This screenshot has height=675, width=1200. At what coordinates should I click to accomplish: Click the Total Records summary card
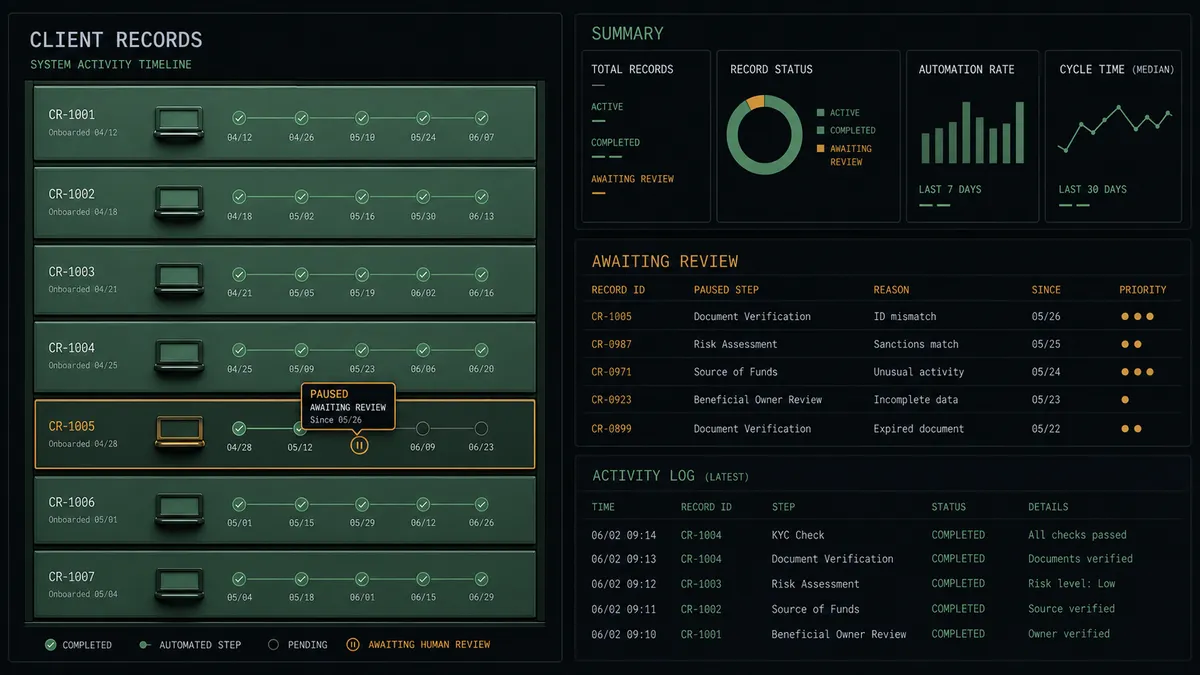tap(646, 136)
